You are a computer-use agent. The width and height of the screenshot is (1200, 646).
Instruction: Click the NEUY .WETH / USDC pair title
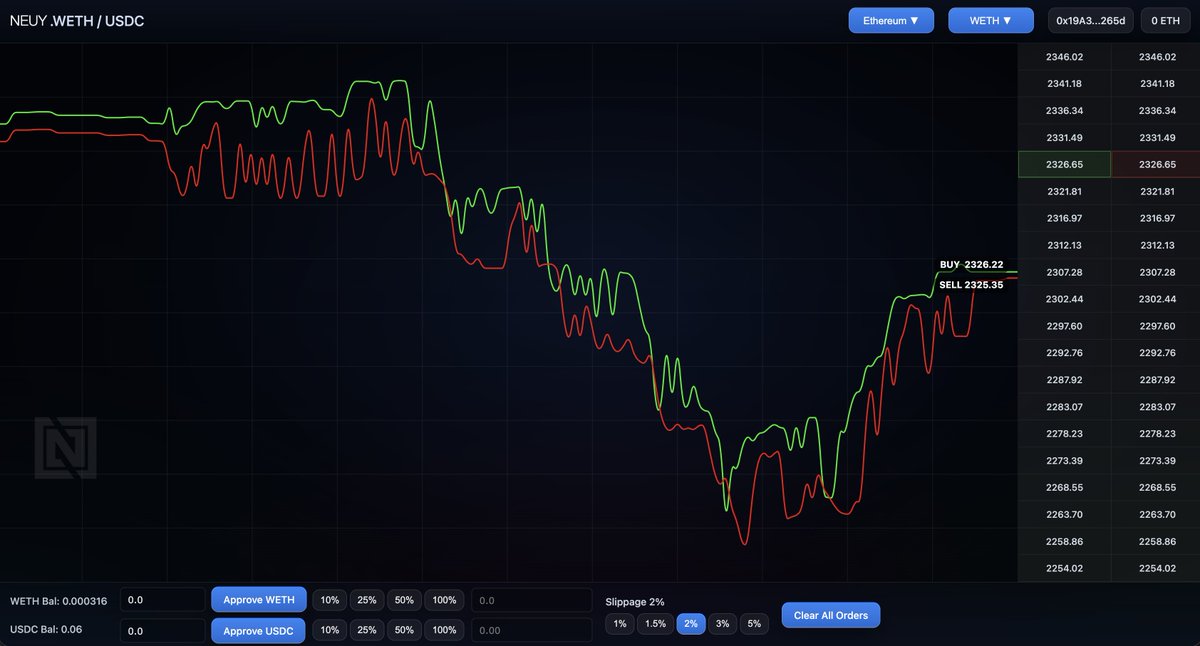(x=77, y=20)
